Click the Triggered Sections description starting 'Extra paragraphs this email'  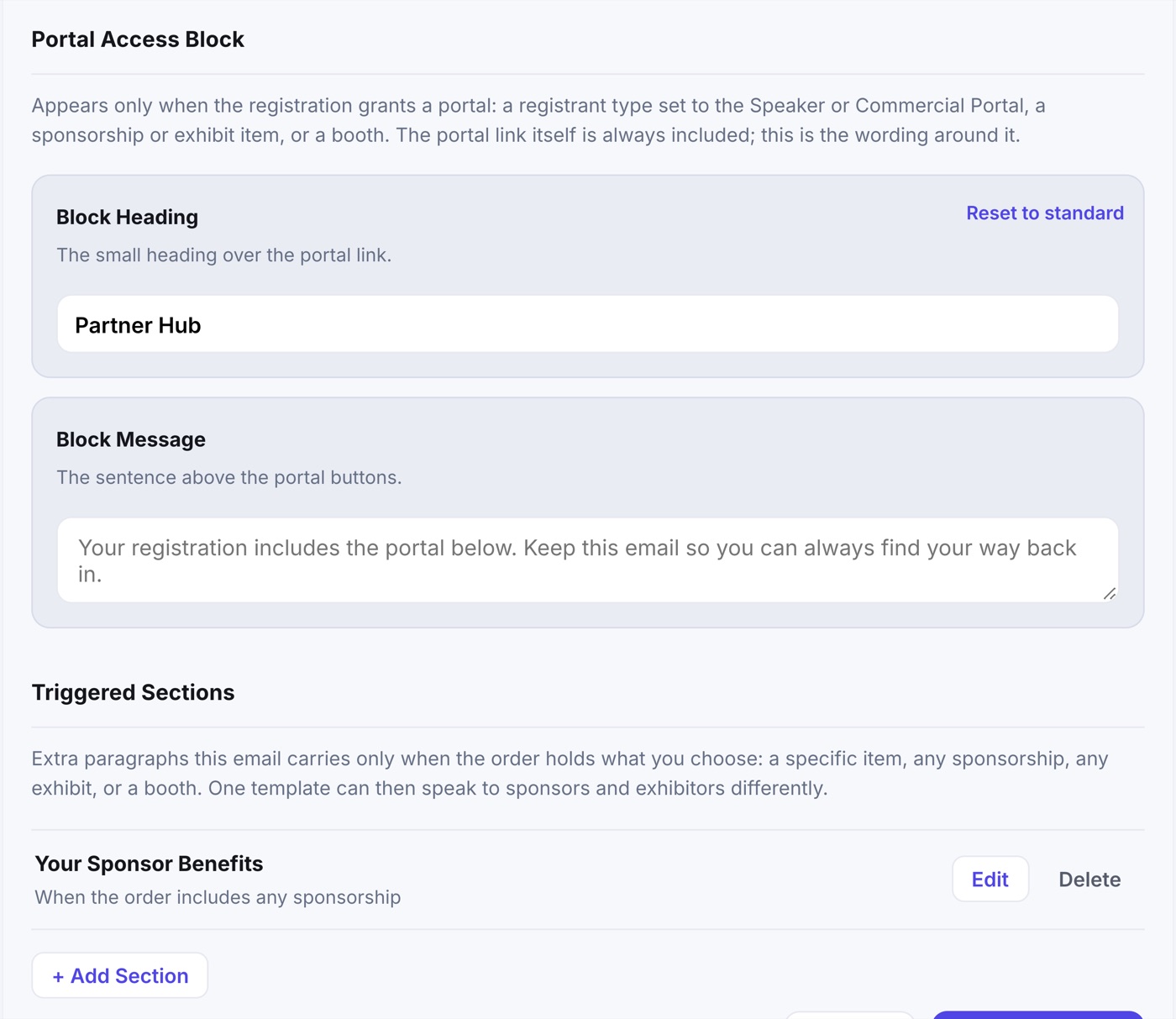570,773
